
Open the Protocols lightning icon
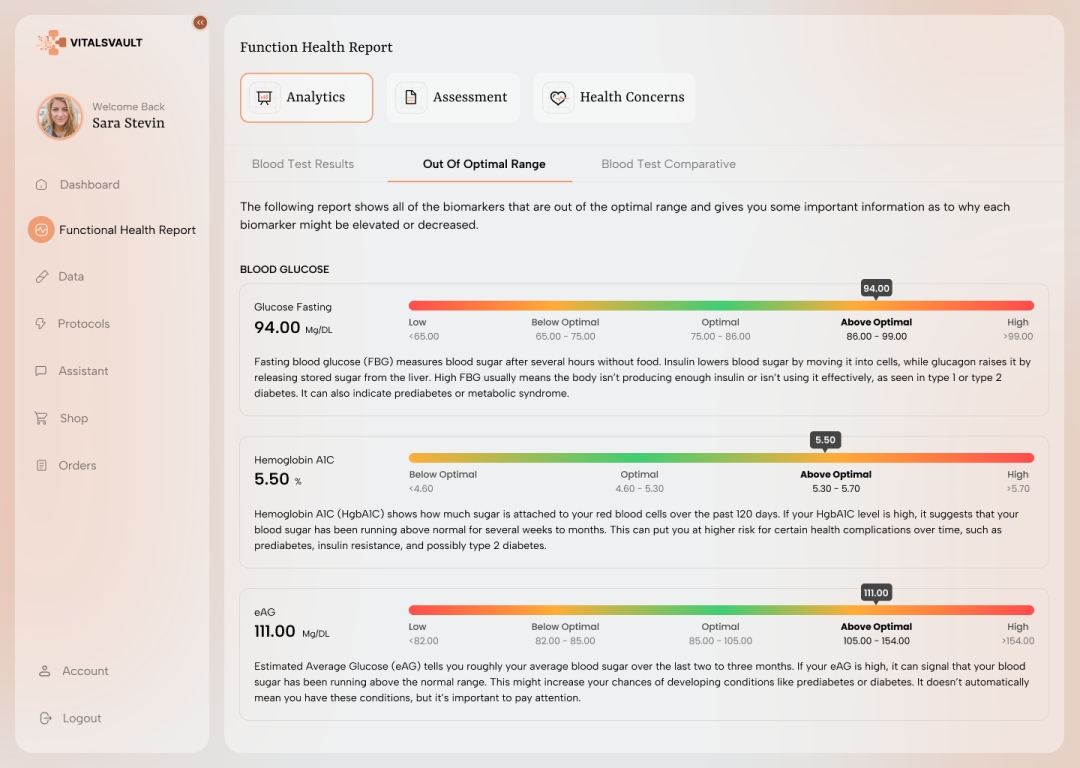click(41, 324)
